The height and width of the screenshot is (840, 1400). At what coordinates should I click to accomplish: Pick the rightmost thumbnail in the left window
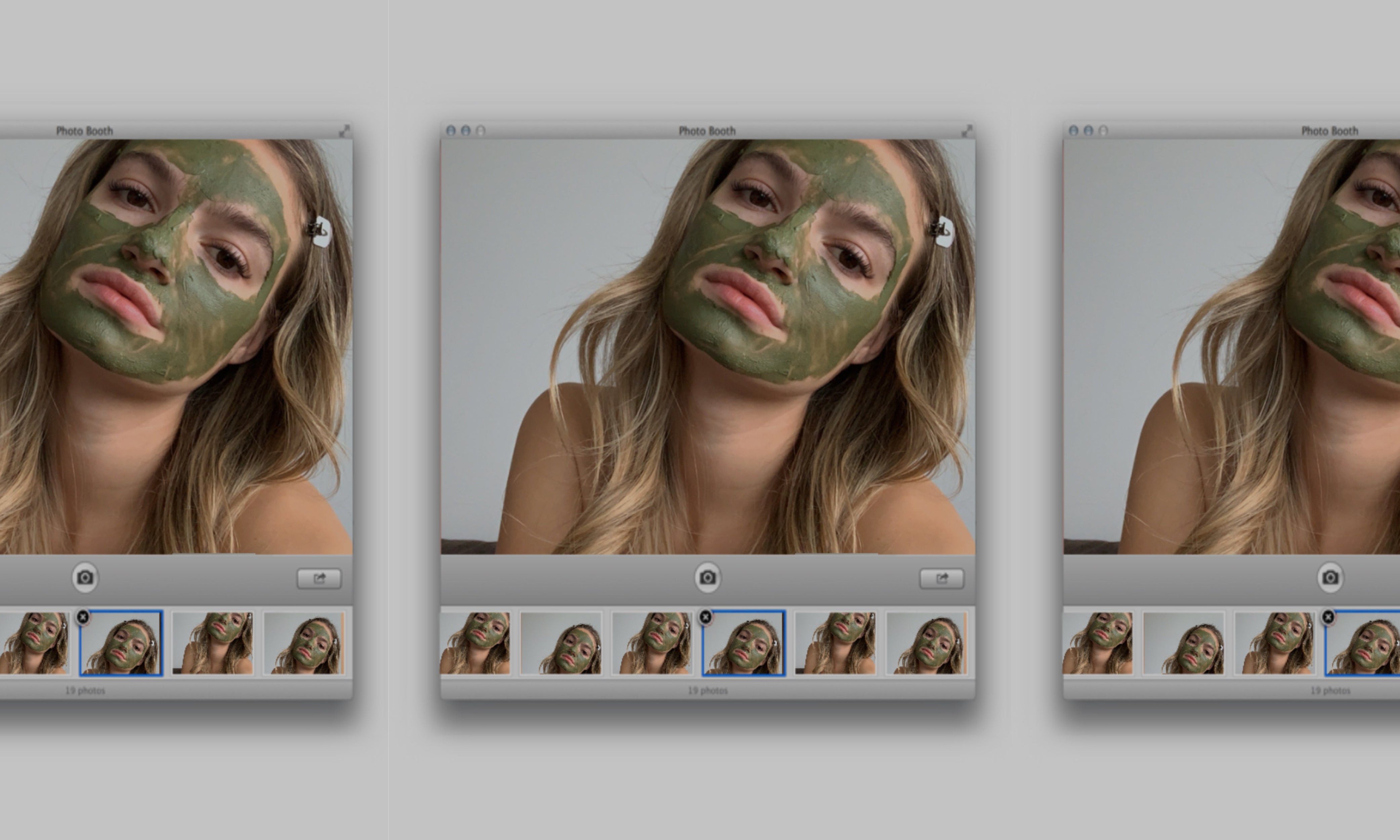click(x=304, y=643)
